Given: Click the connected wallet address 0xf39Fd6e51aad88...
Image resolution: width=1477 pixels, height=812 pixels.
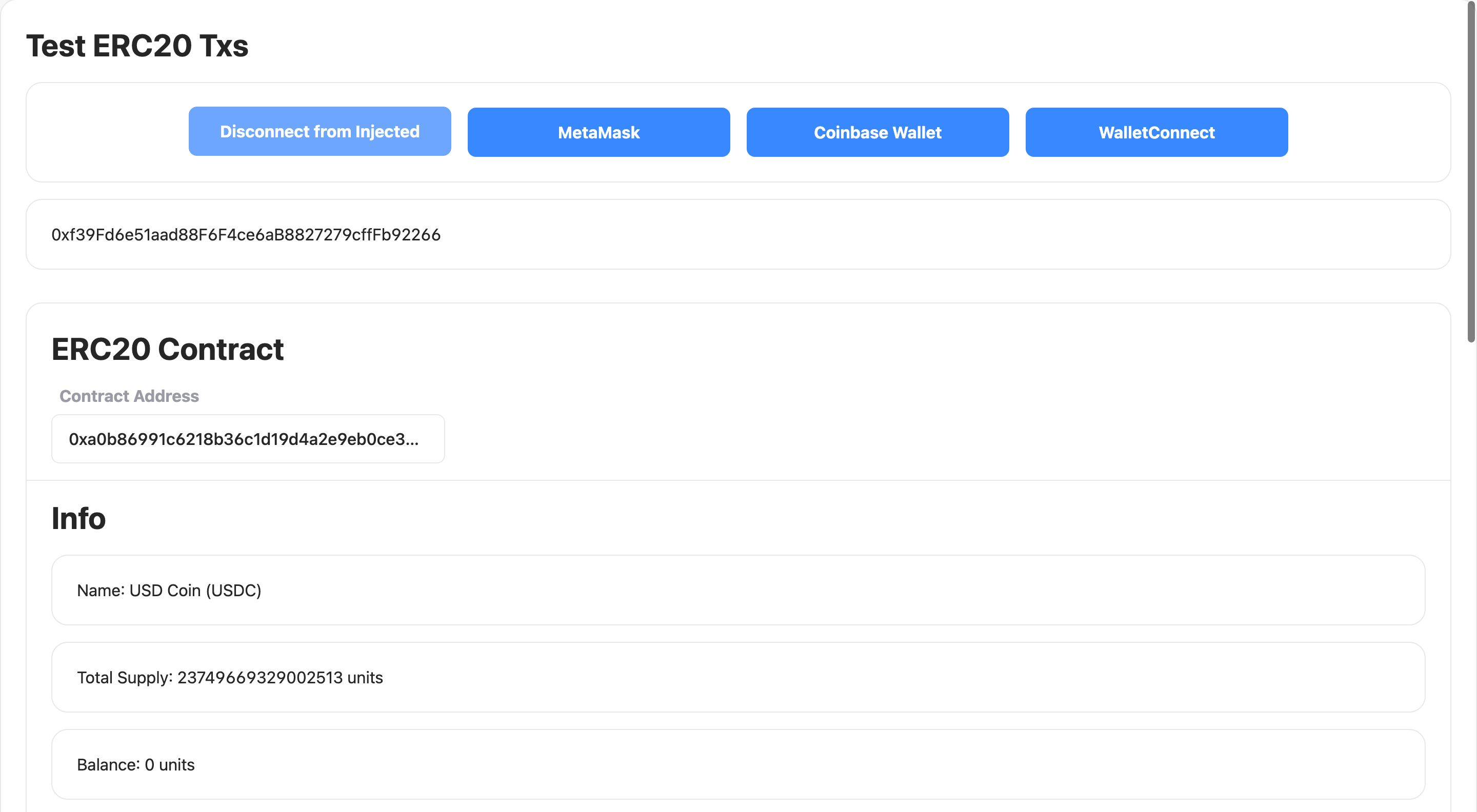Looking at the screenshot, I should 246,235.
